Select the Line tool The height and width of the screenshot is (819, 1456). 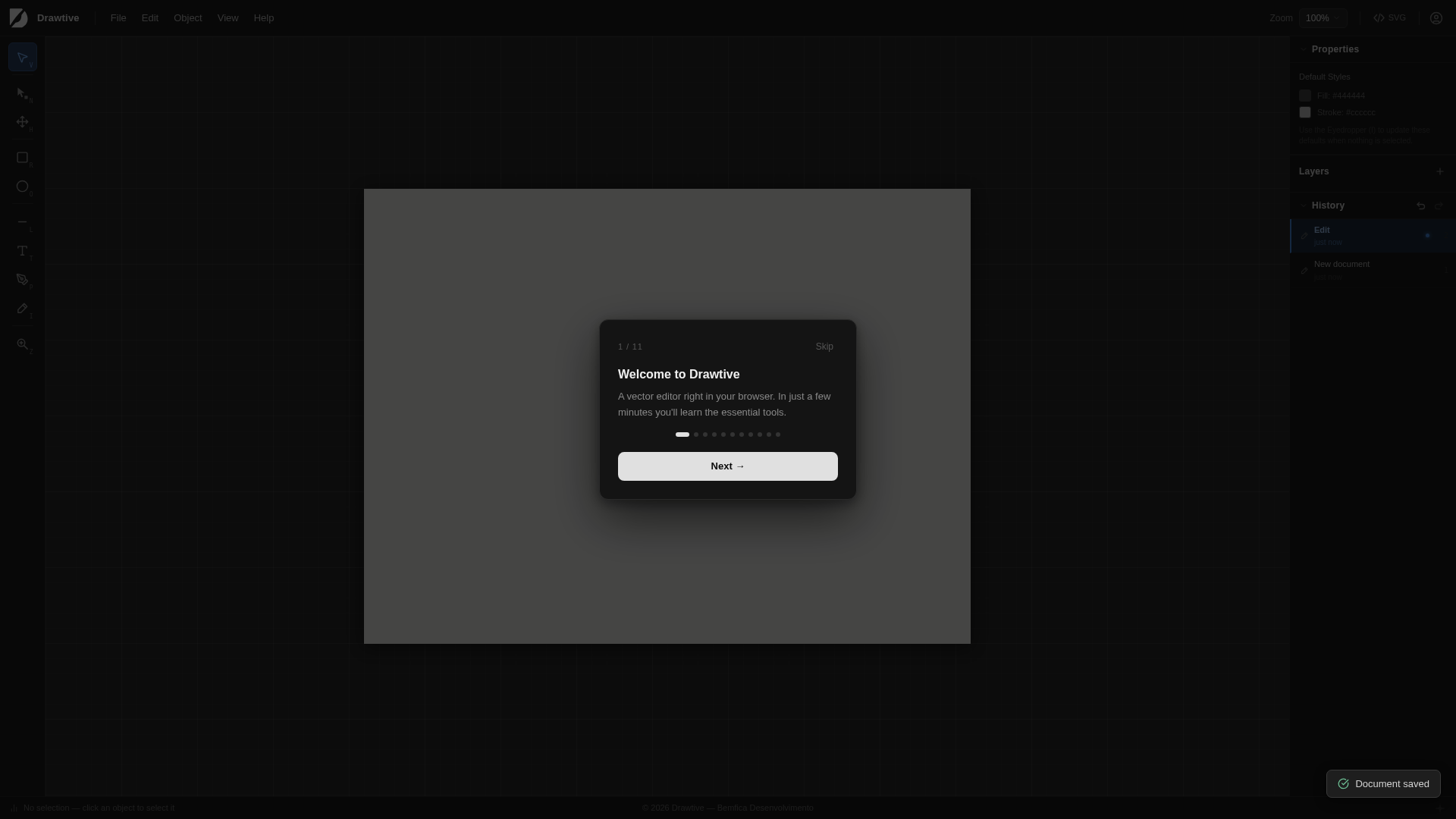click(x=23, y=222)
